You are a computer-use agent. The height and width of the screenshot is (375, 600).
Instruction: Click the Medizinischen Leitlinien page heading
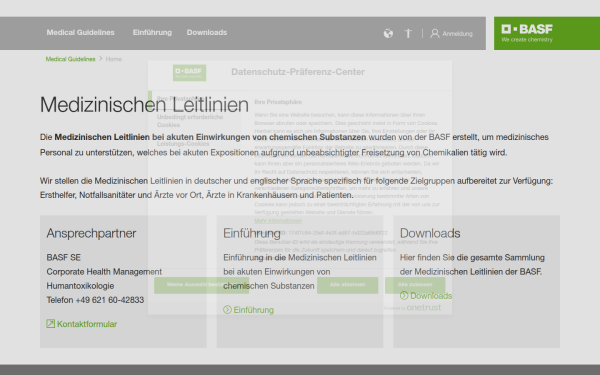click(144, 104)
